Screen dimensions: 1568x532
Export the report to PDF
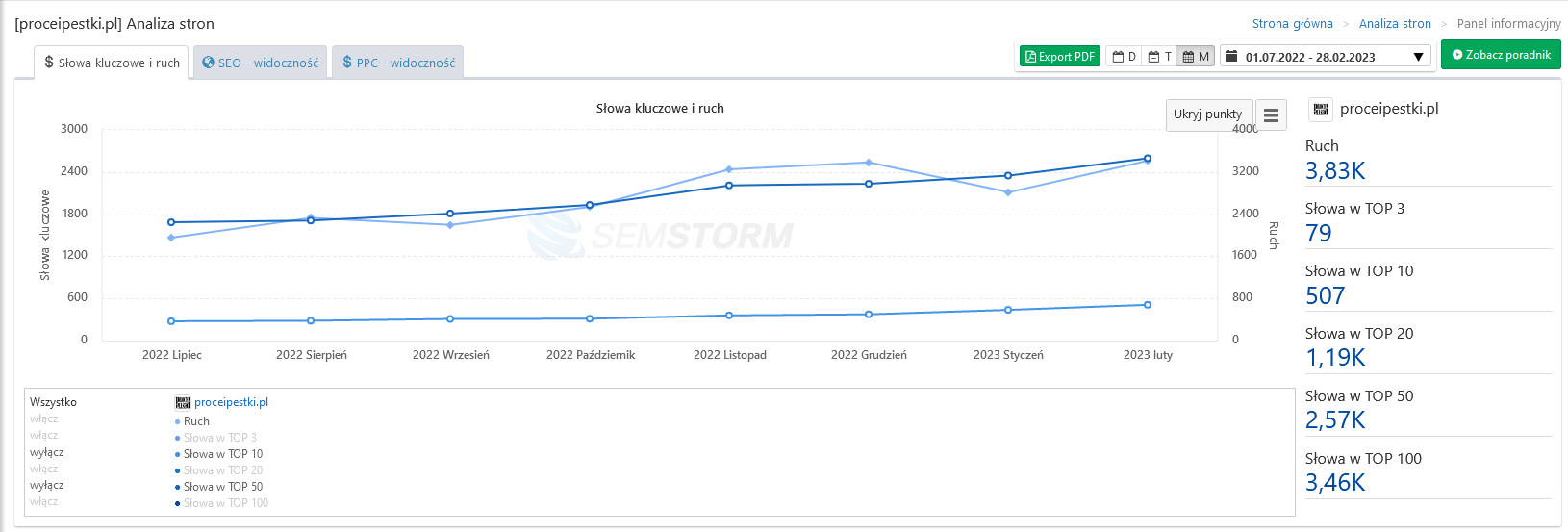(1059, 57)
